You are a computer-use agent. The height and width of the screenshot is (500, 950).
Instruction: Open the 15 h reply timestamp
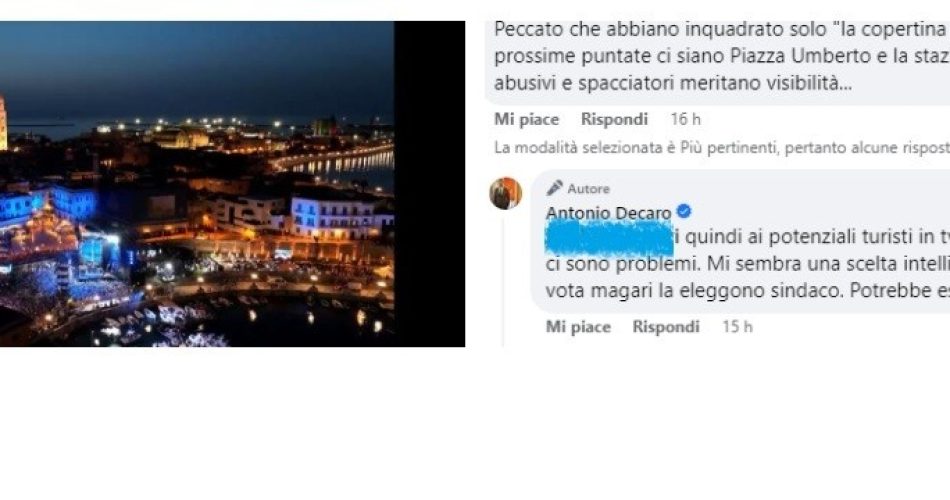click(737, 327)
